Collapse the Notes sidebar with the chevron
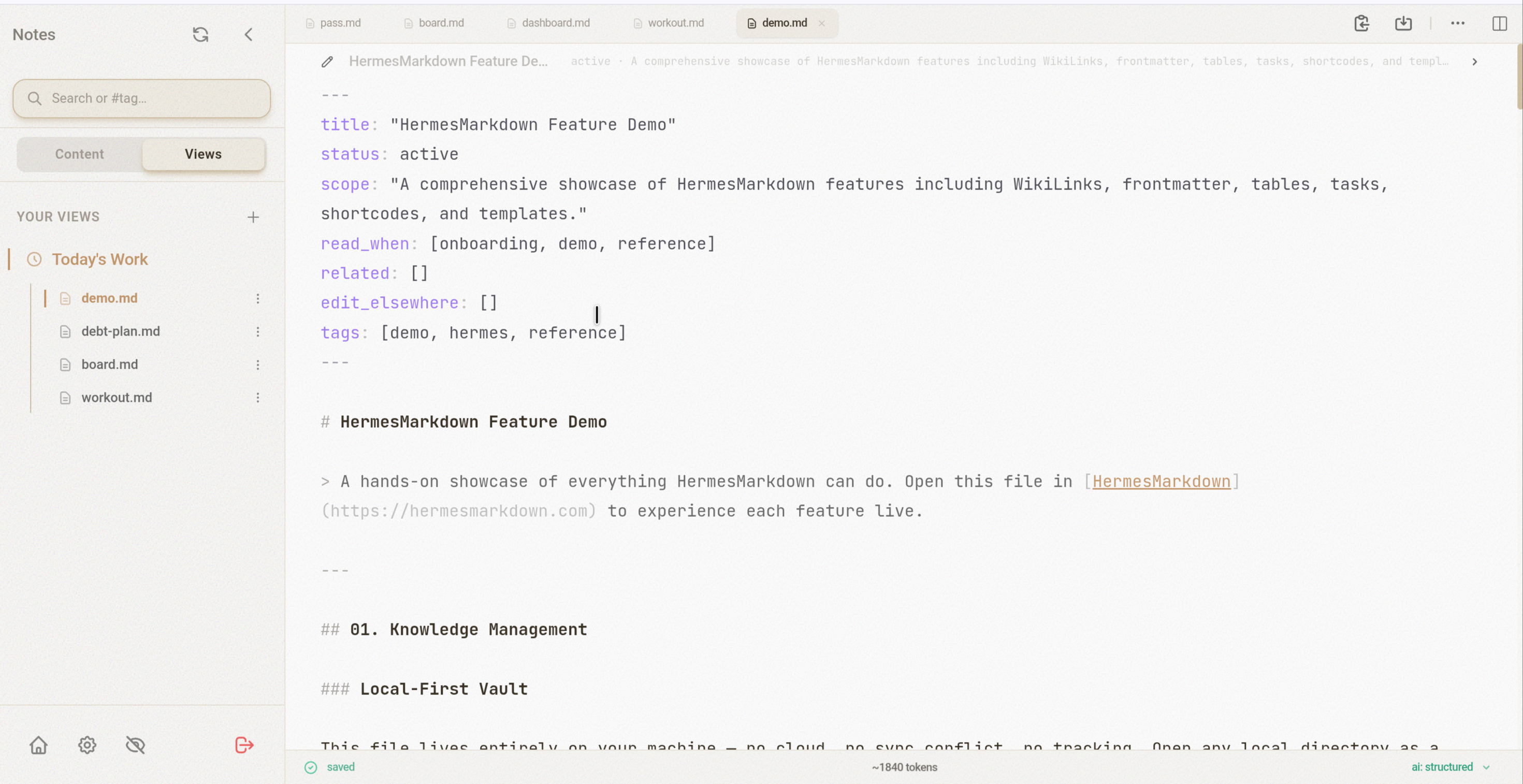 [249, 34]
